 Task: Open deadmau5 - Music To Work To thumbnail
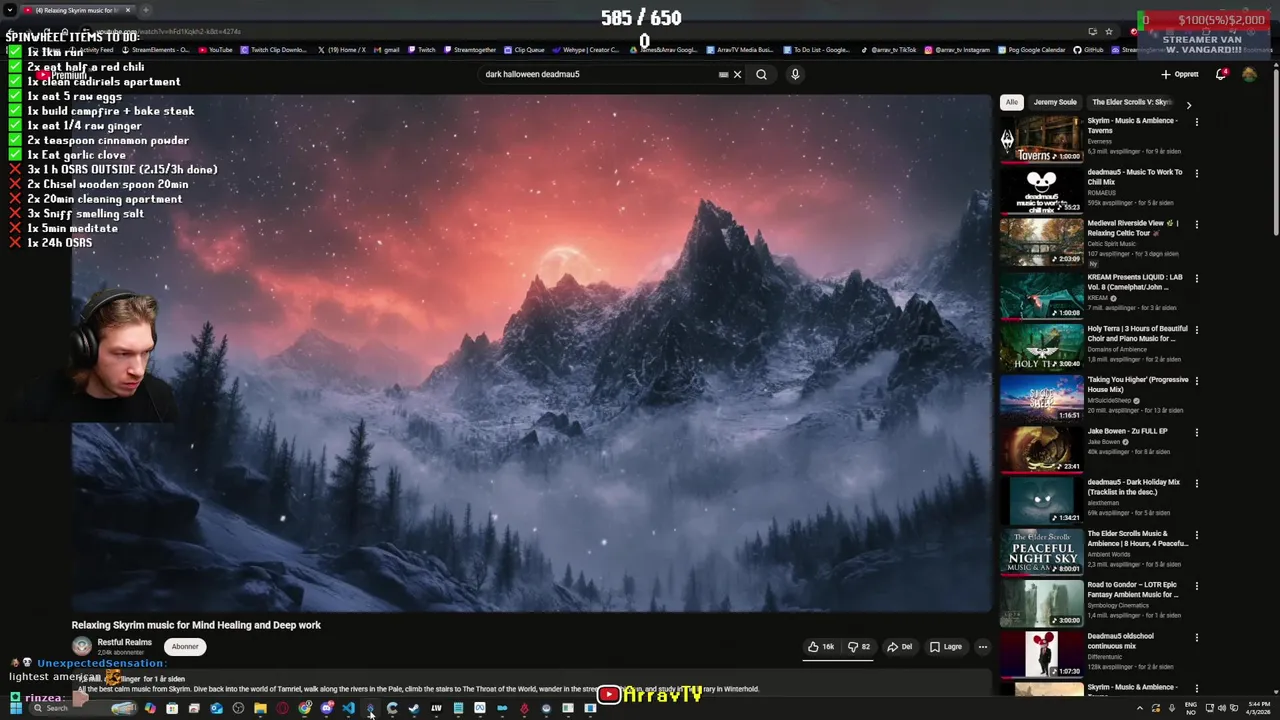(1042, 190)
